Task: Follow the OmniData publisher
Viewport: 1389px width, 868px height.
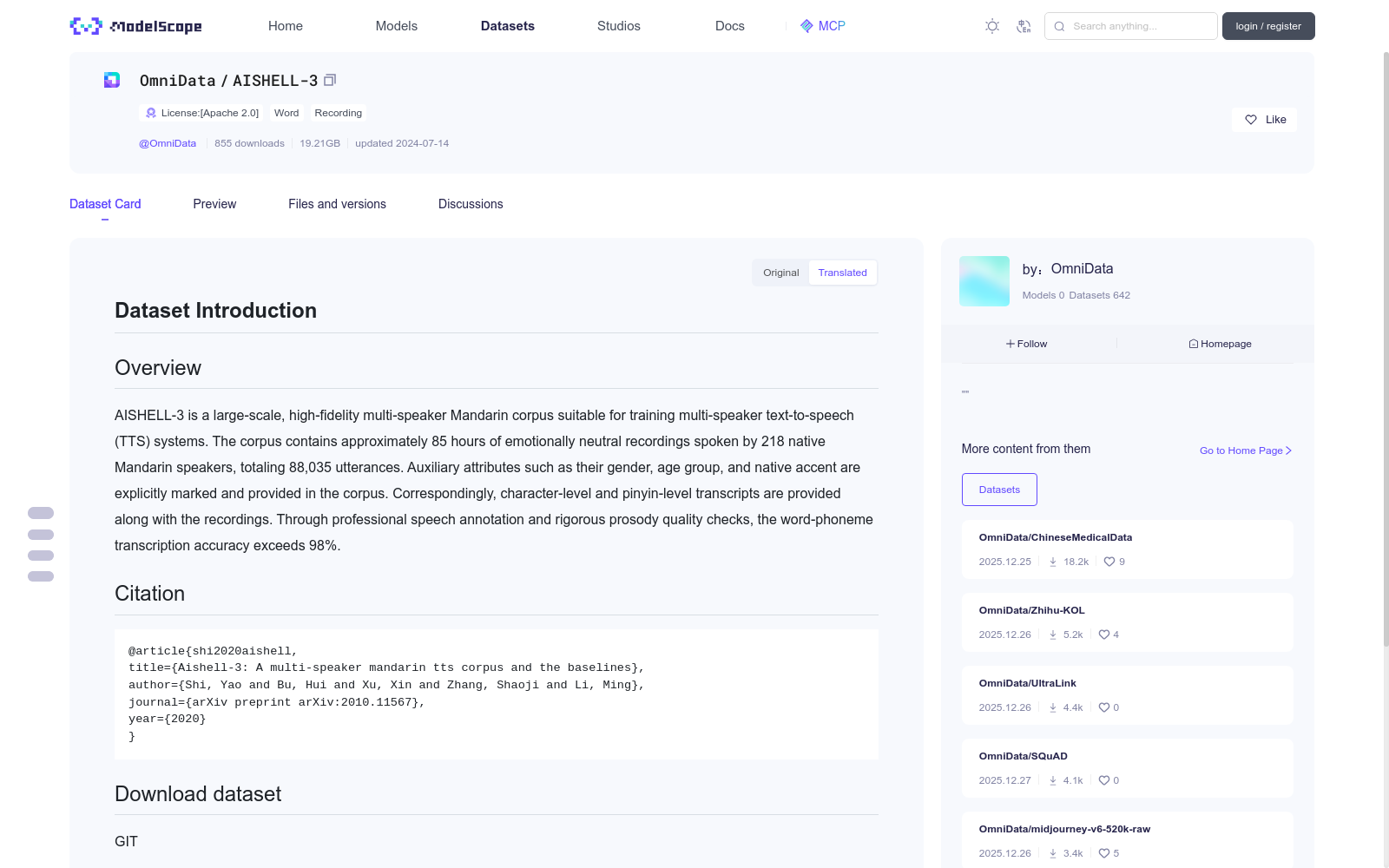Action: 1027,344
